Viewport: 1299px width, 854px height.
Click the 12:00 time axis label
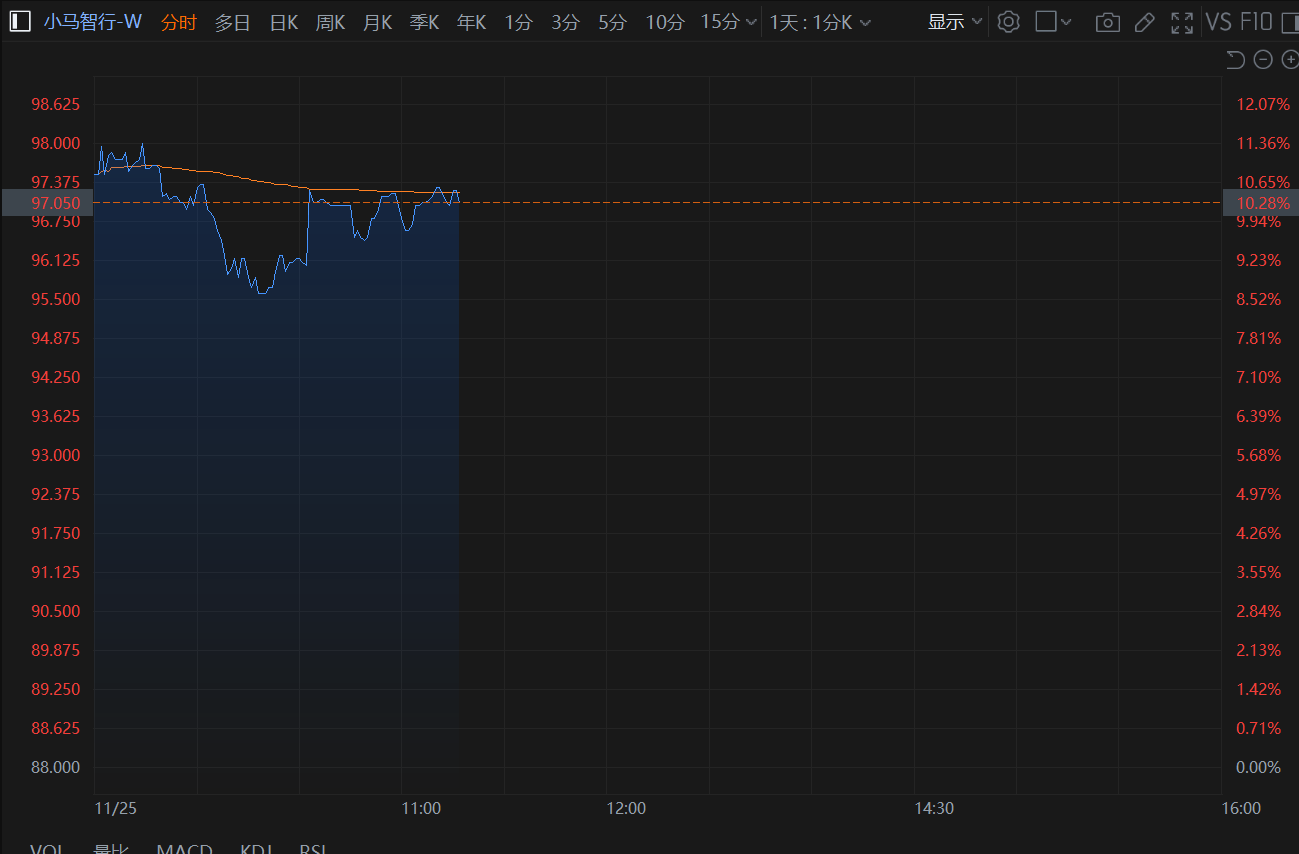tap(626, 808)
